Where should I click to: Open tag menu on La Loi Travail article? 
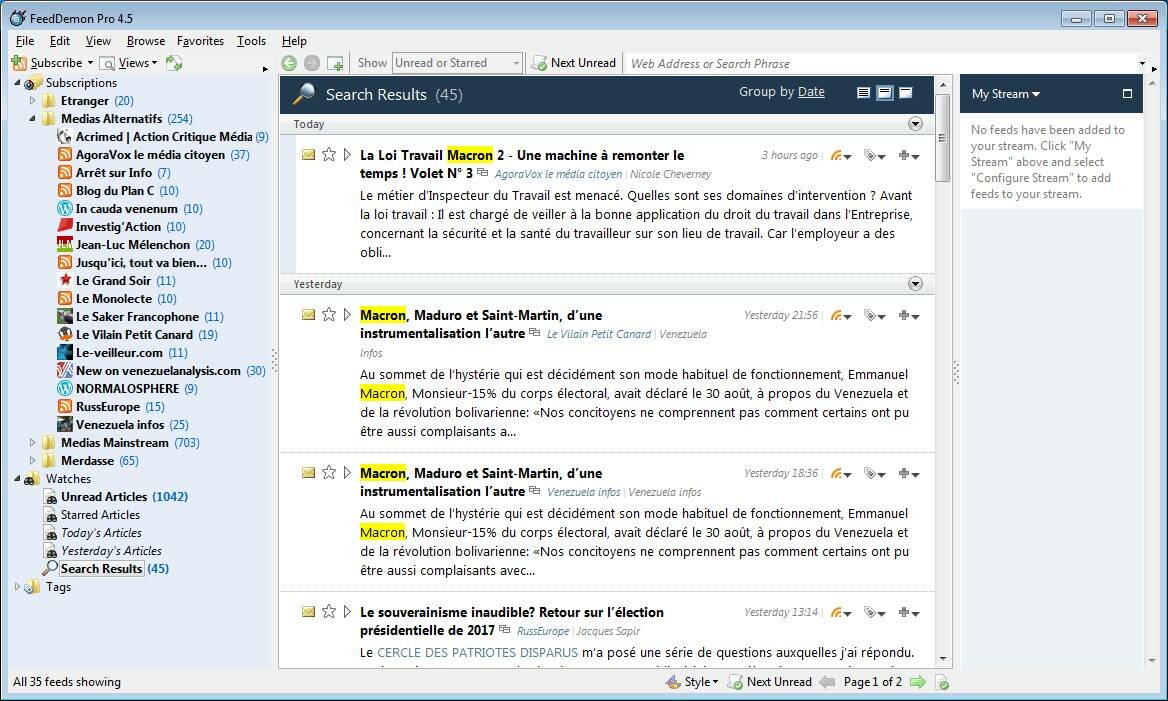875,156
